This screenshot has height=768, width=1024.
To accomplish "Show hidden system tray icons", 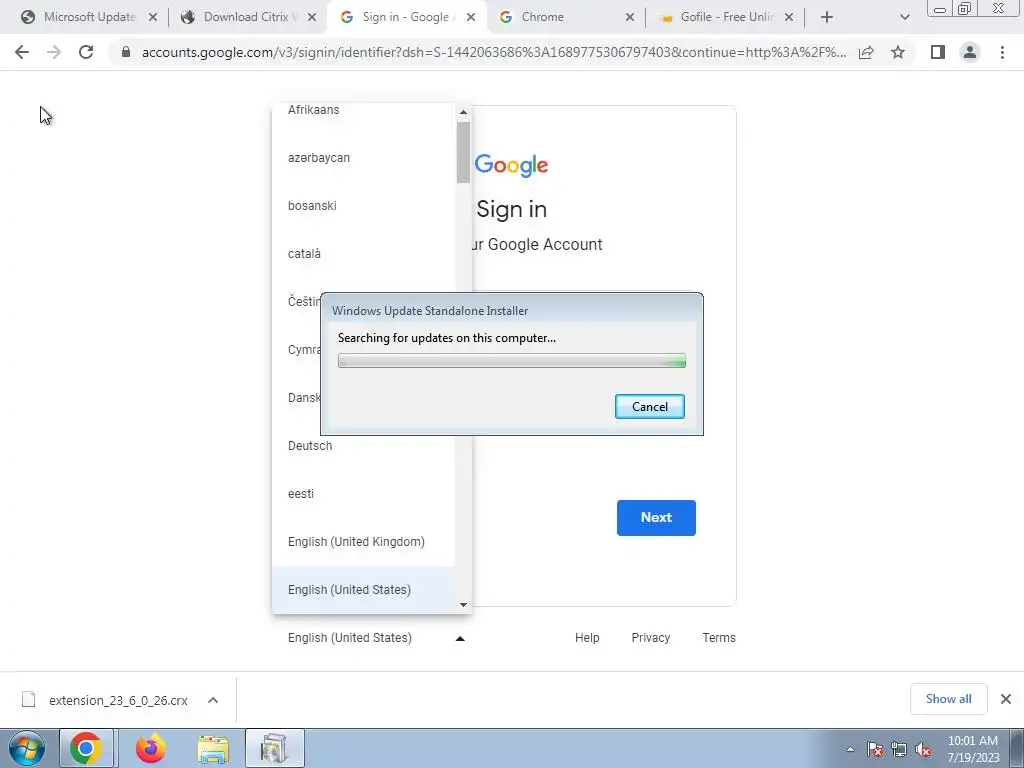I will click(x=850, y=749).
